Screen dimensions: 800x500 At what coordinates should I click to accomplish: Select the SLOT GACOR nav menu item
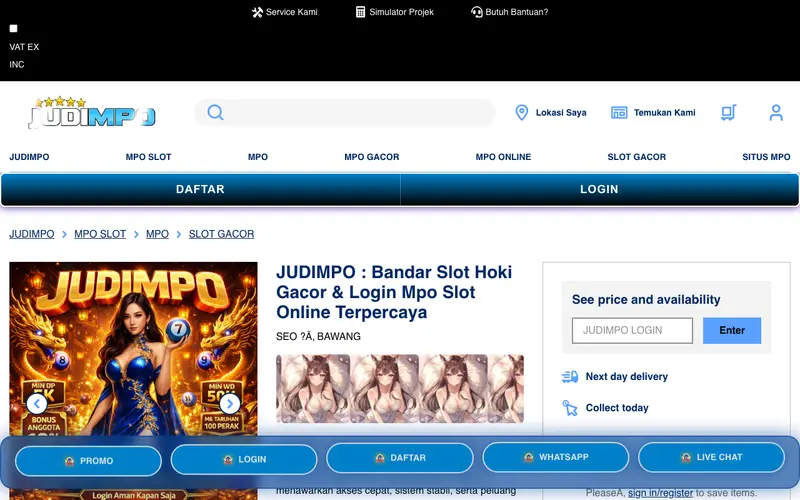click(636, 157)
